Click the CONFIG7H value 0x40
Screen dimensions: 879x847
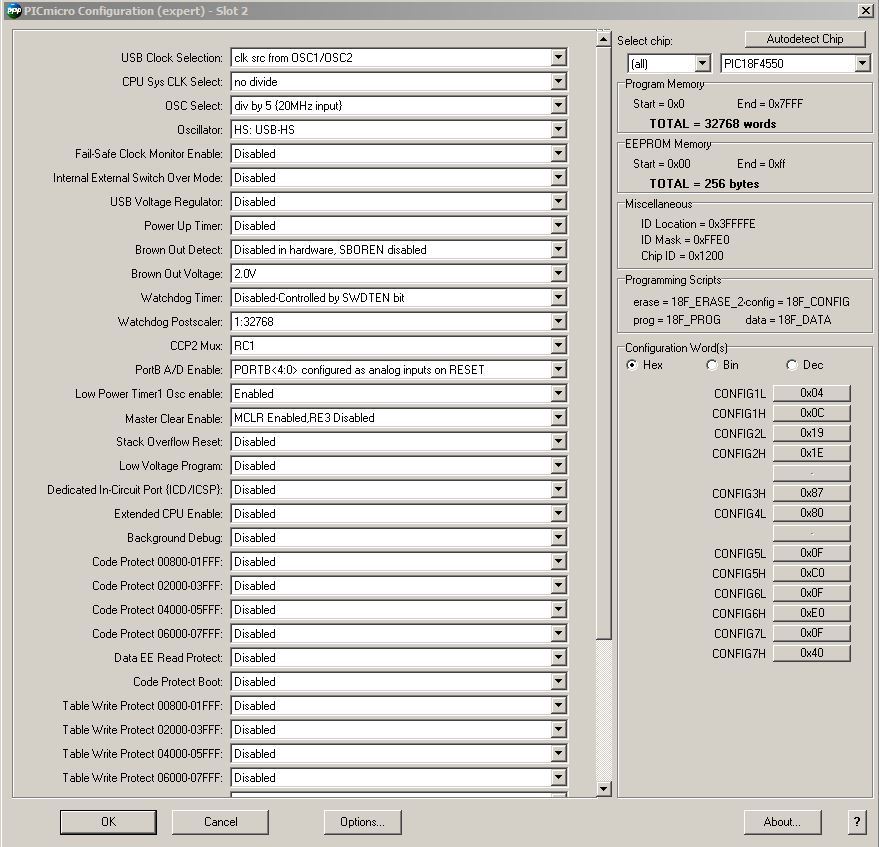click(811, 653)
